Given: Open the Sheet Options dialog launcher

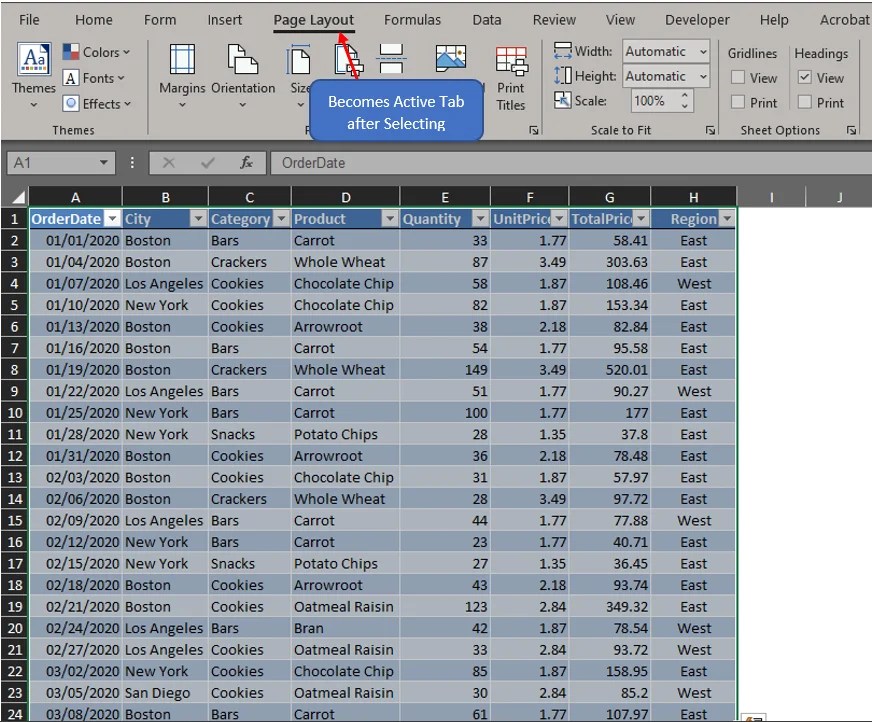Looking at the screenshot, I should click(x=851, y=130).
